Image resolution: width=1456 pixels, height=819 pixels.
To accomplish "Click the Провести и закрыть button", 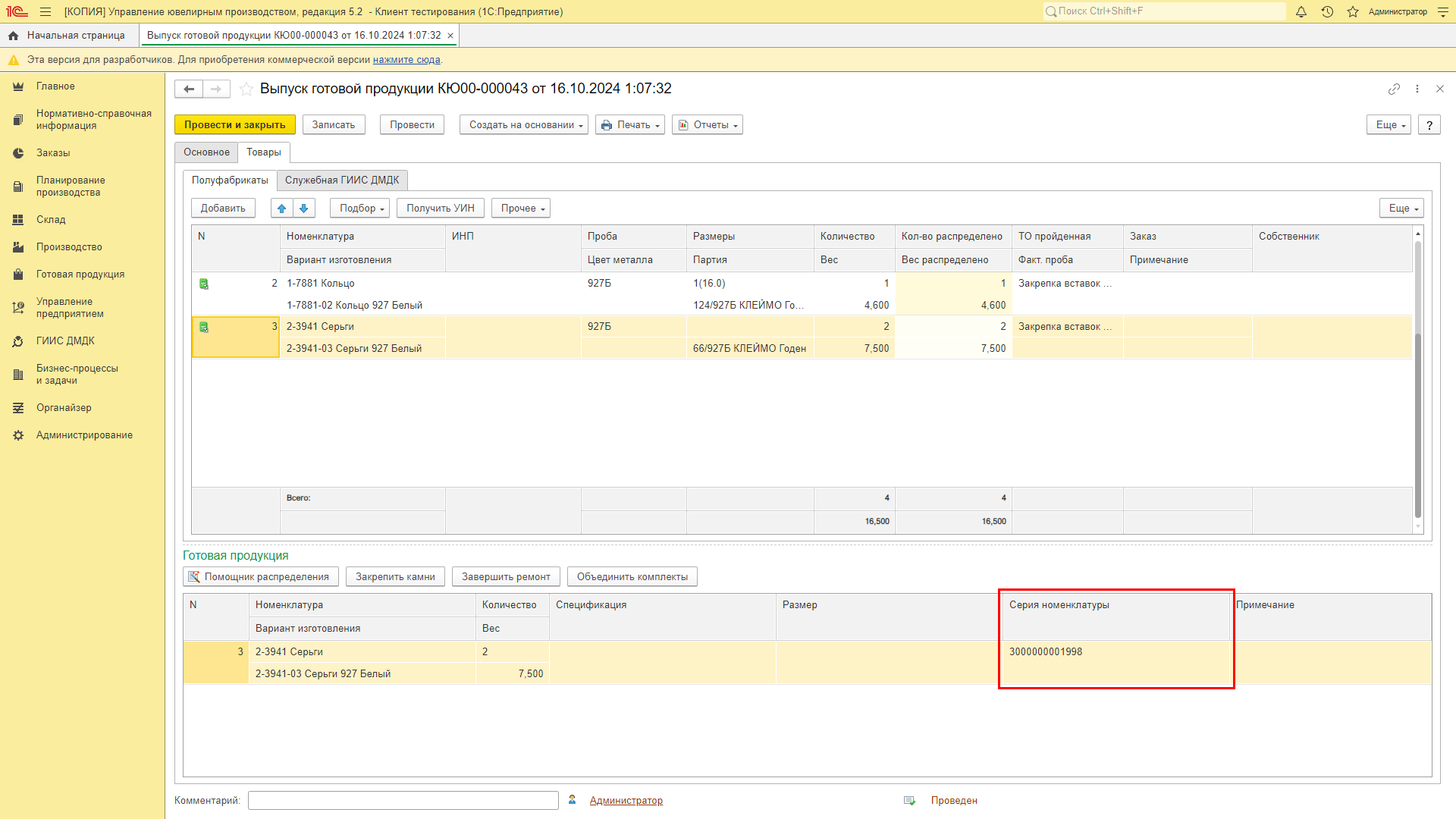I will (x=235, y=125).
